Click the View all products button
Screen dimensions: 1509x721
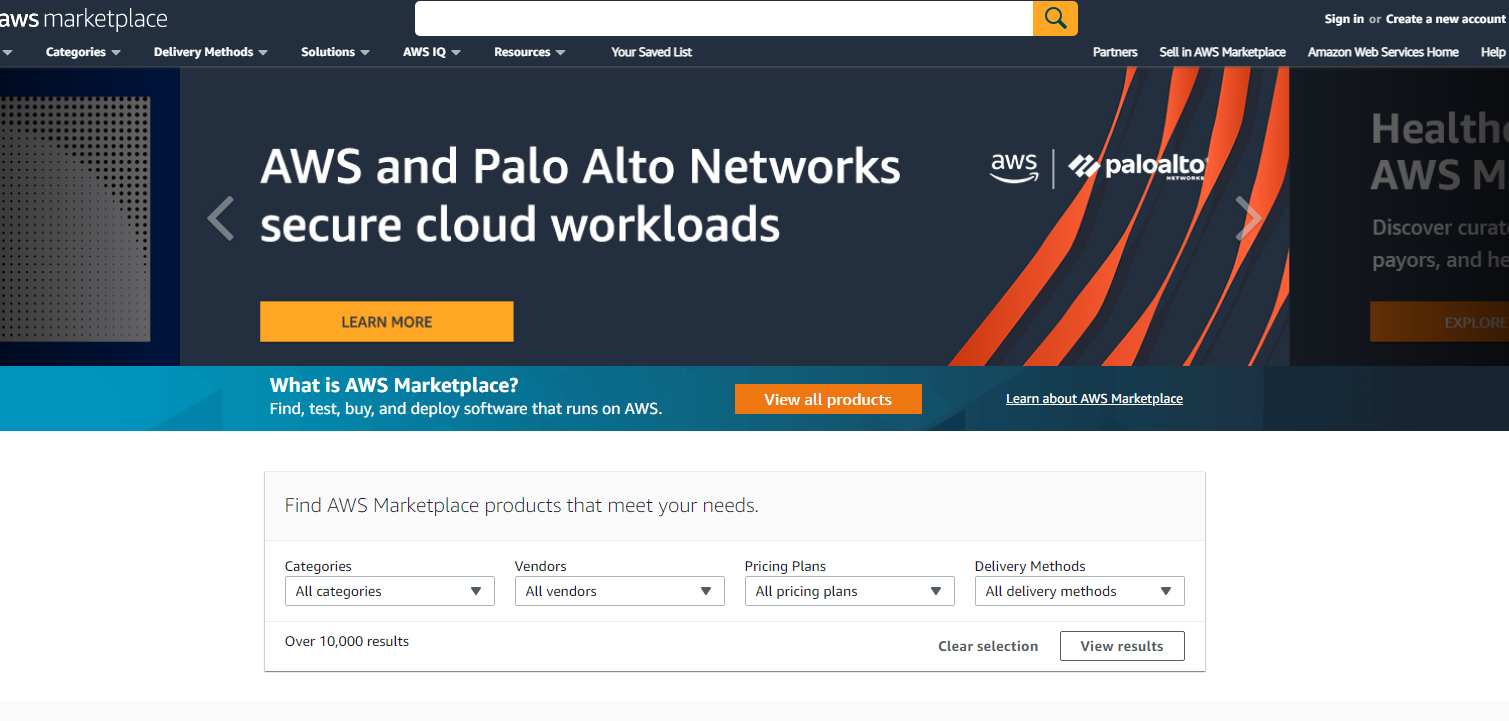828,399
